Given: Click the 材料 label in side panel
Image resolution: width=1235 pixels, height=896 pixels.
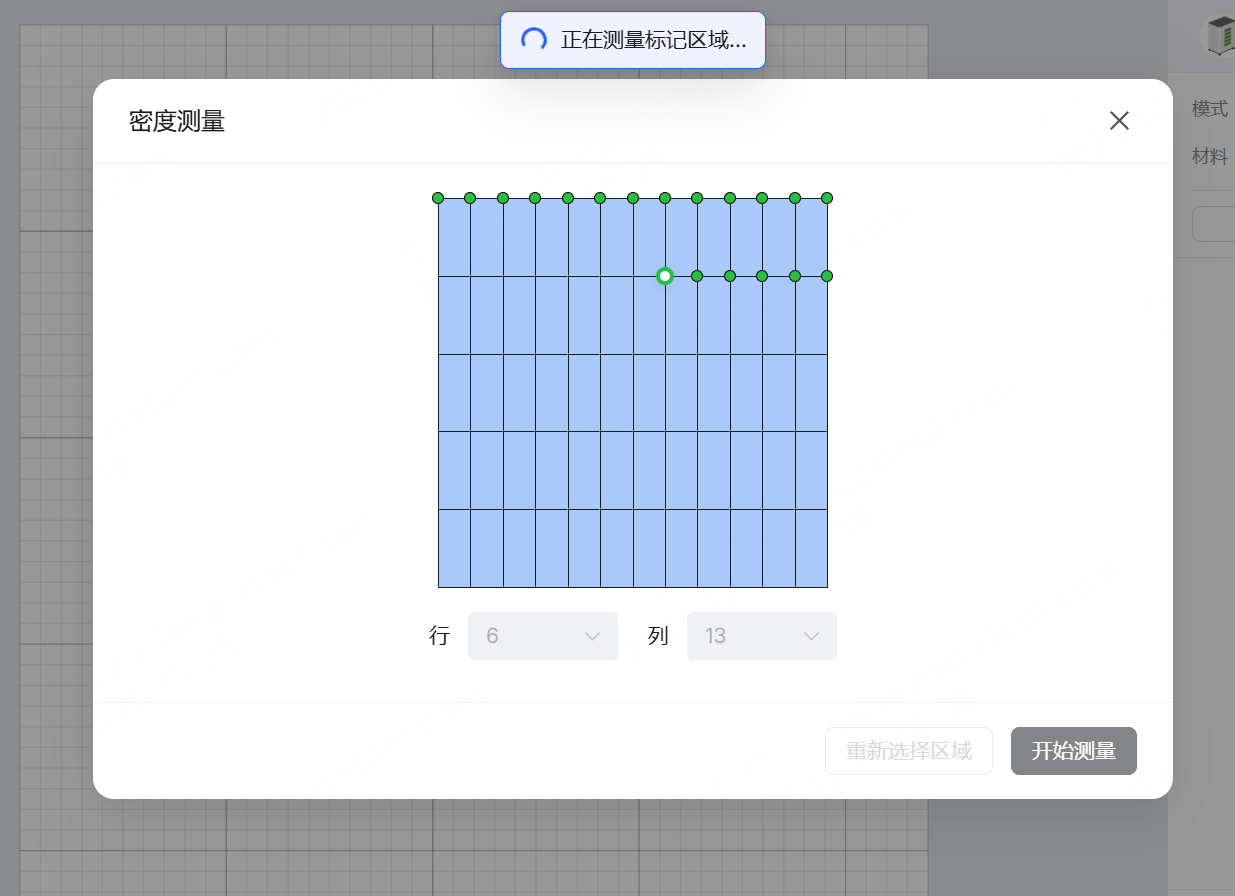Looking at the screenshot, I should (1209, 156).
